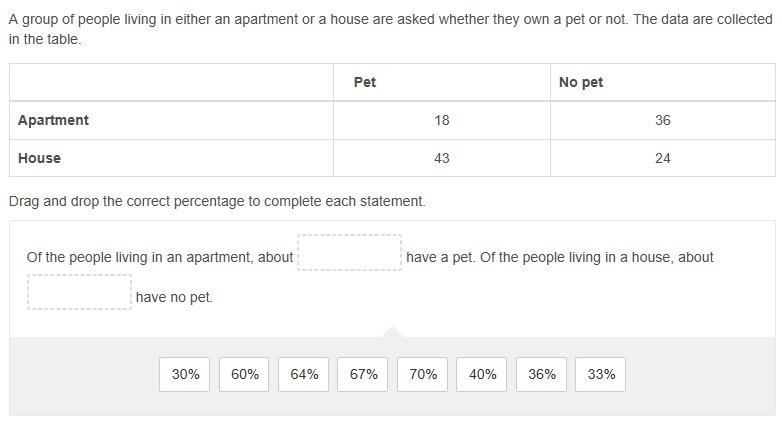Viewport: 782px width, 424px height.
Task: Click the house no-pet percentage drop box
Action: (x=79, y=292)
